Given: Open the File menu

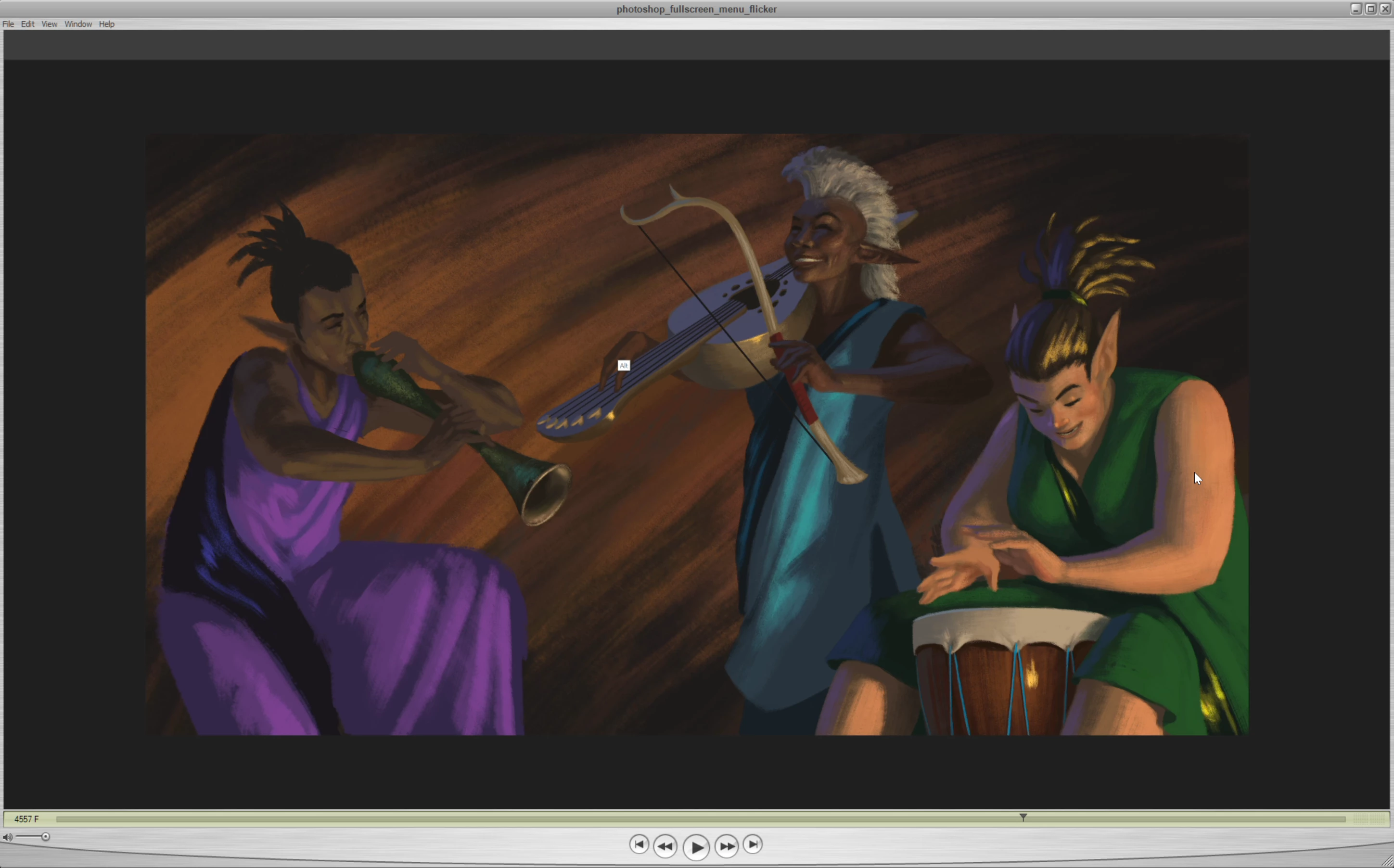Looking at the screenshot, I should pyautogui.click(x=8, y=24).
